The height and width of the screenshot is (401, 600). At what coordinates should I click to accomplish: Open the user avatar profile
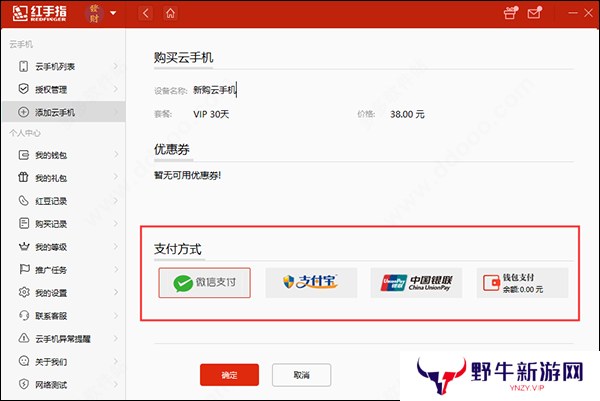point(94,13)
